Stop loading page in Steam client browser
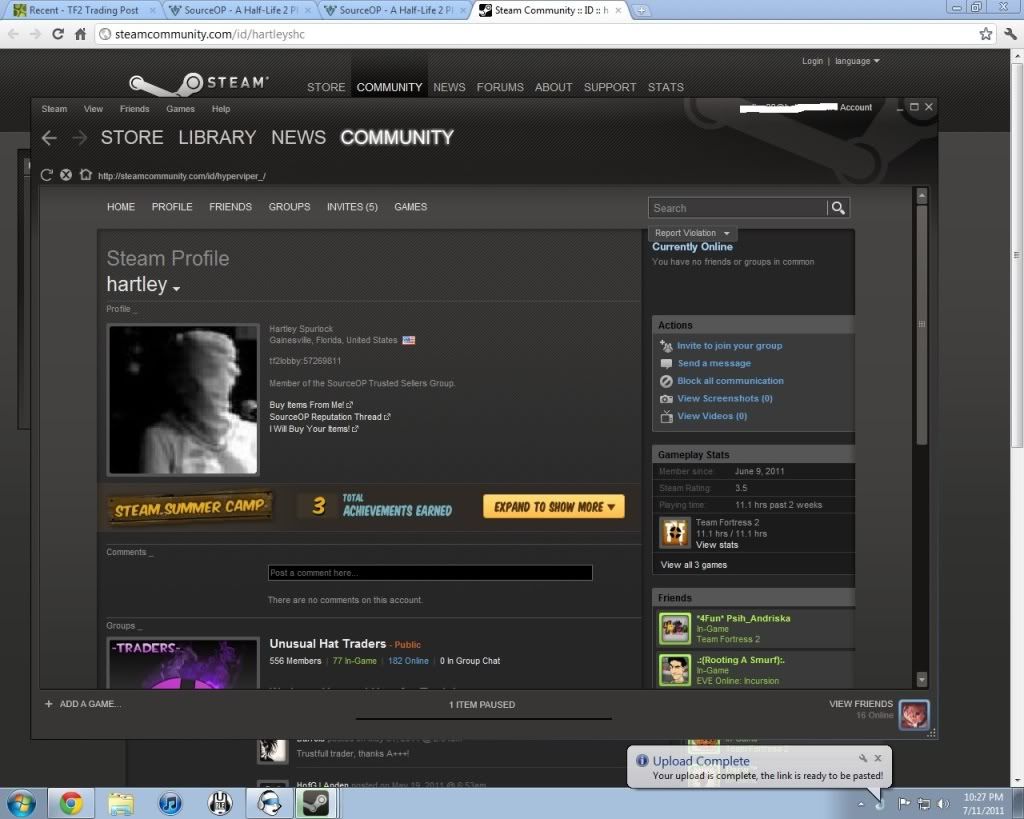The width and height of the screenshot is (1024, 819). tap(66, 175)
